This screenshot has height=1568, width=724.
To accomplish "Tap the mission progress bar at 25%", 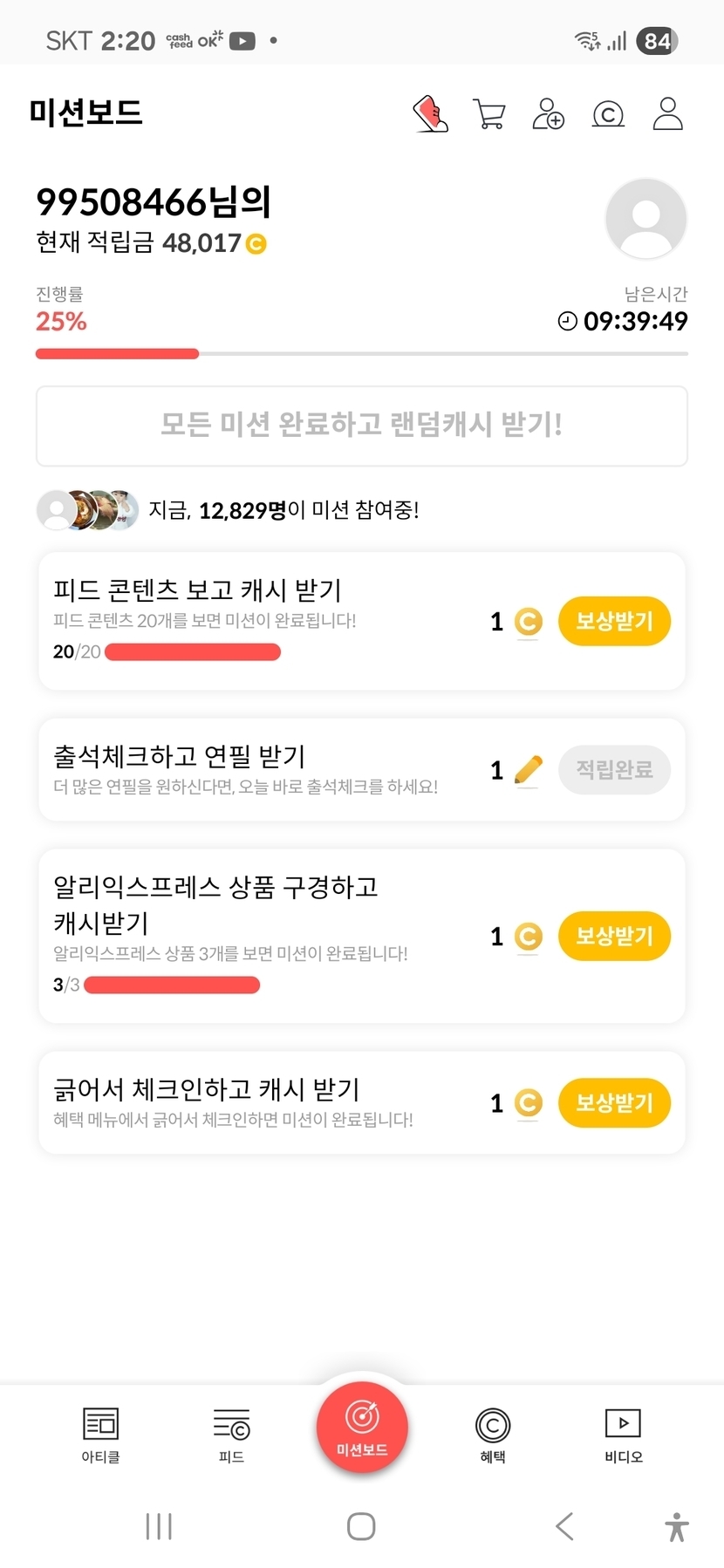I will [x=361, y=354].
